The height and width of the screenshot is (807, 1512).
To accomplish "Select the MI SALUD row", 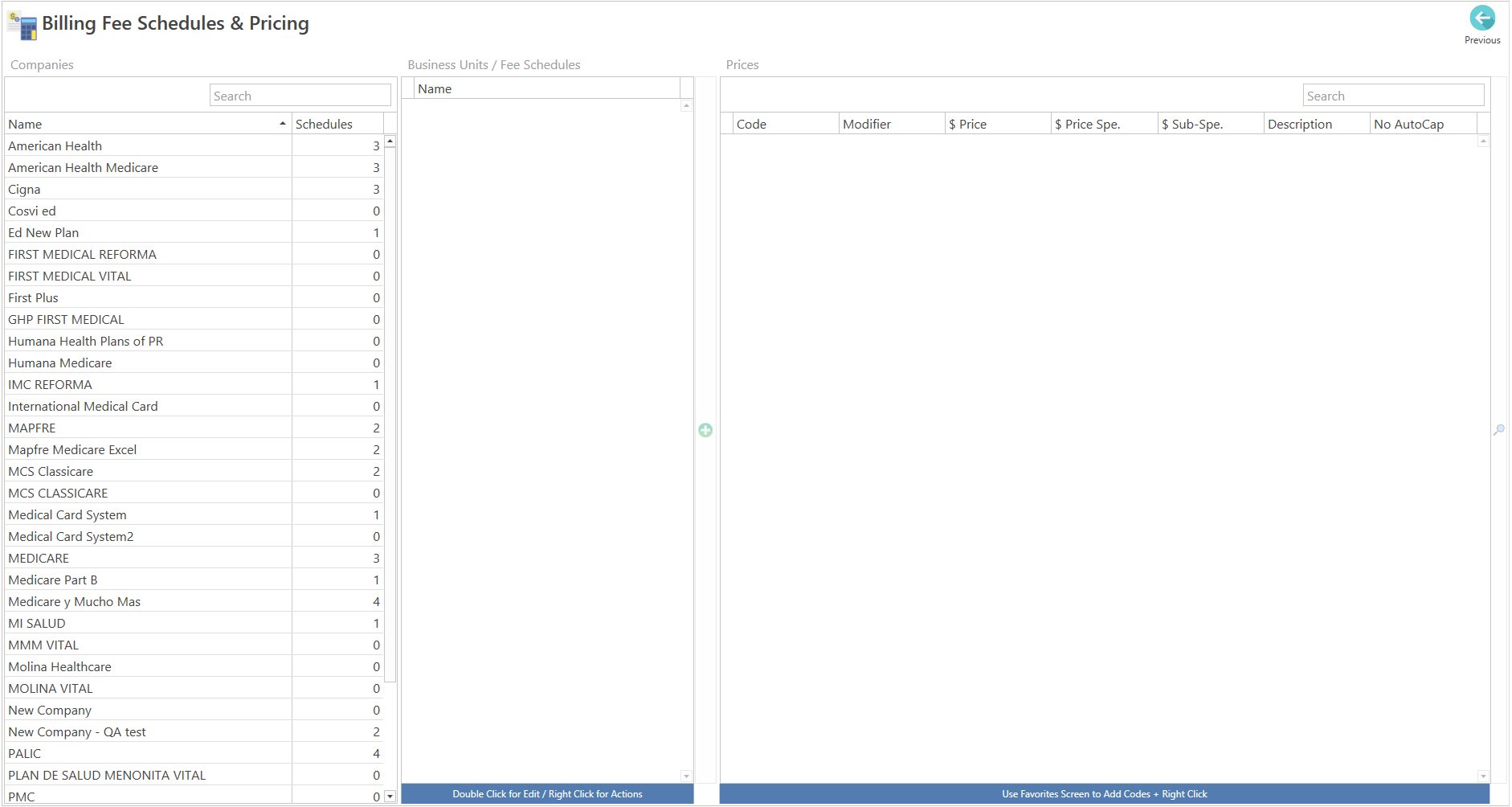I will 194,623.
